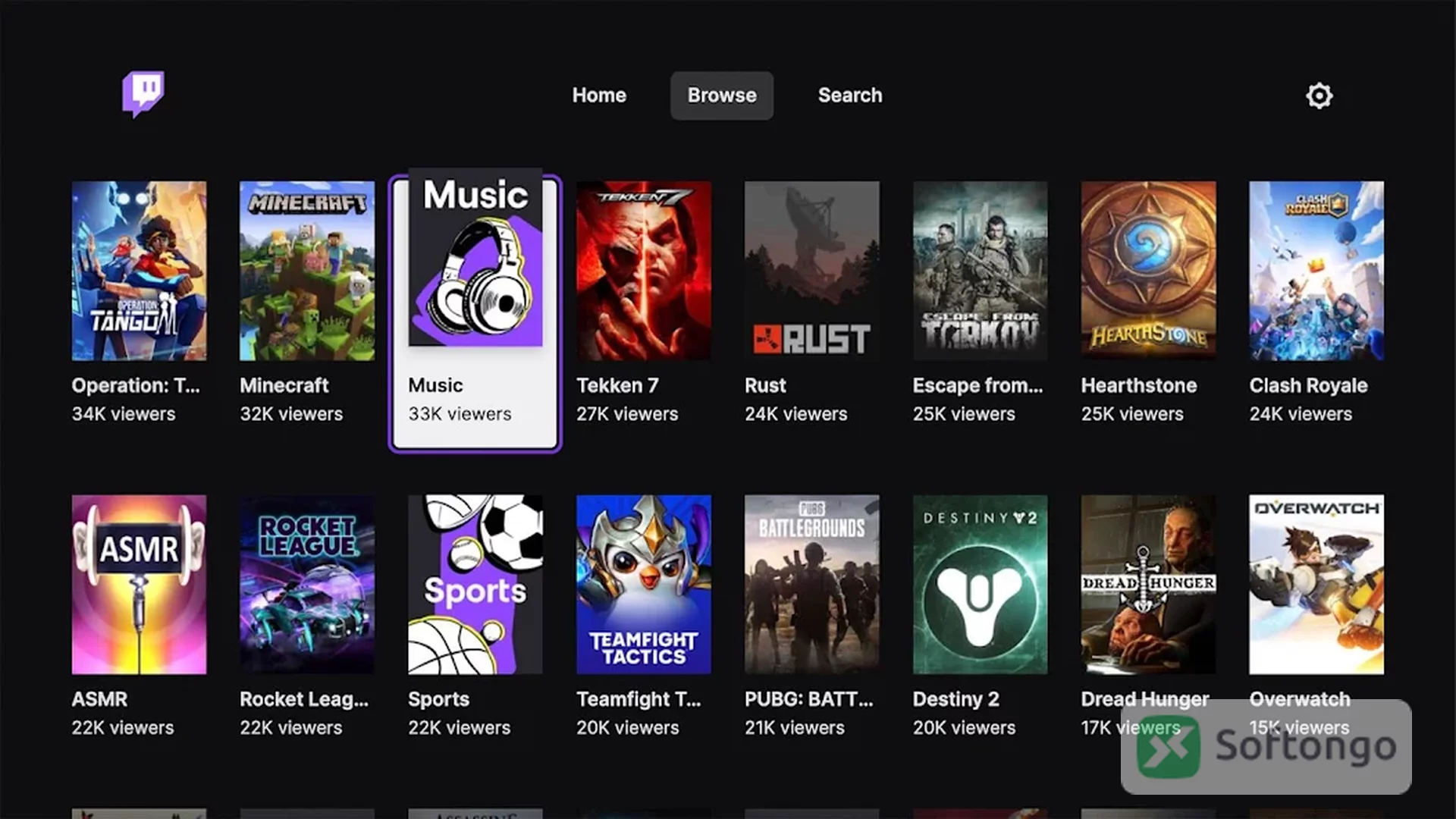
Task: Select the Browse tab
Action: [722, 96]
